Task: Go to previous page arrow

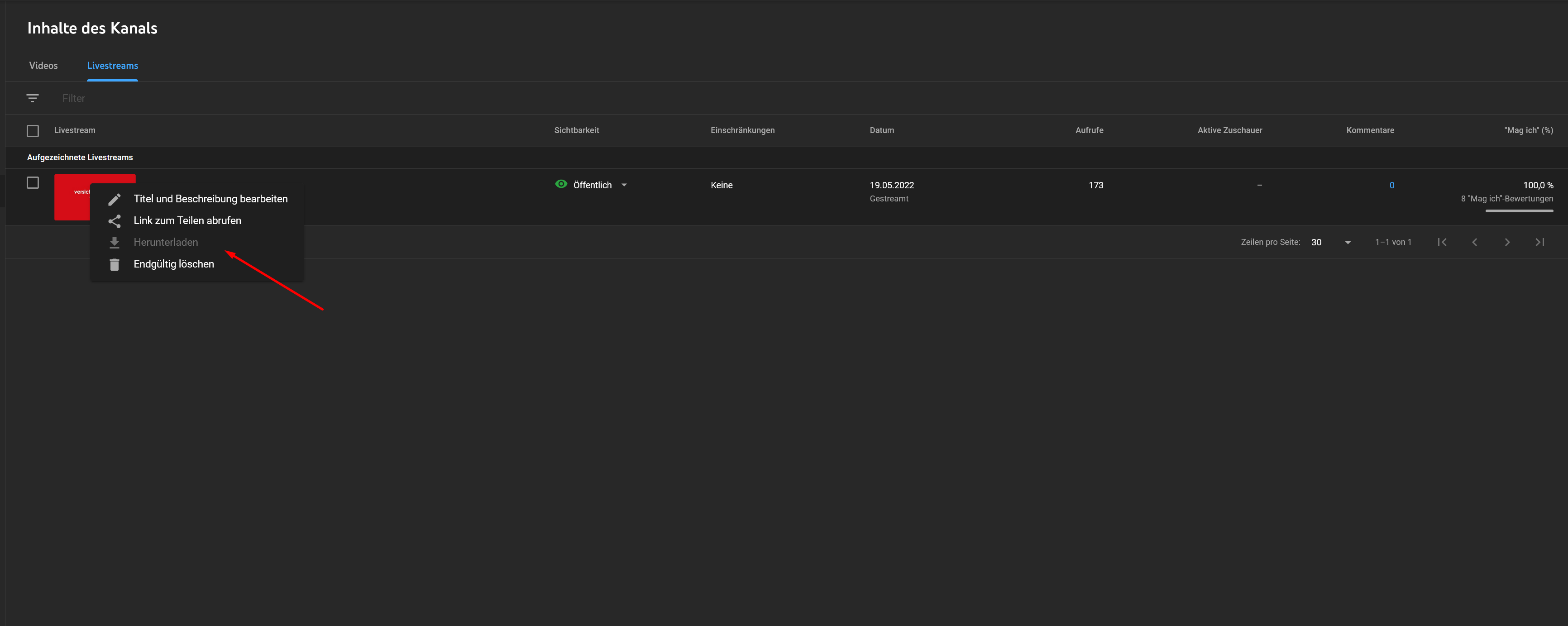Action: coord(1474,242)
